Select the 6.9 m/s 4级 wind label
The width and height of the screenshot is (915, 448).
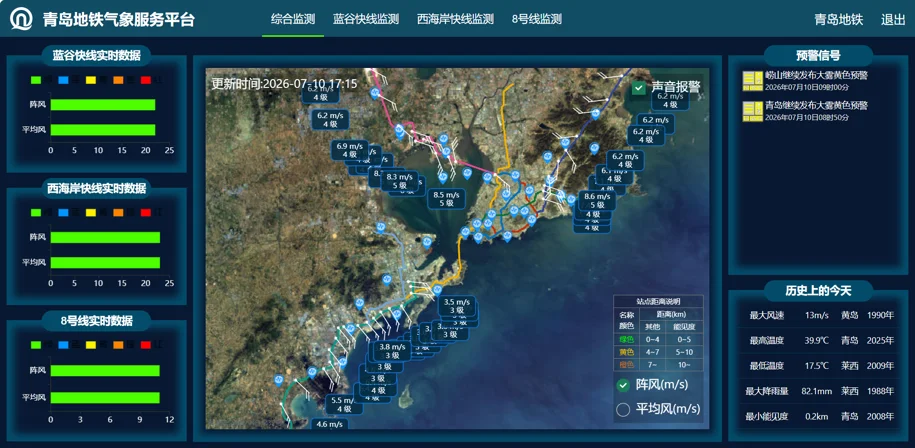coord(350,150)
